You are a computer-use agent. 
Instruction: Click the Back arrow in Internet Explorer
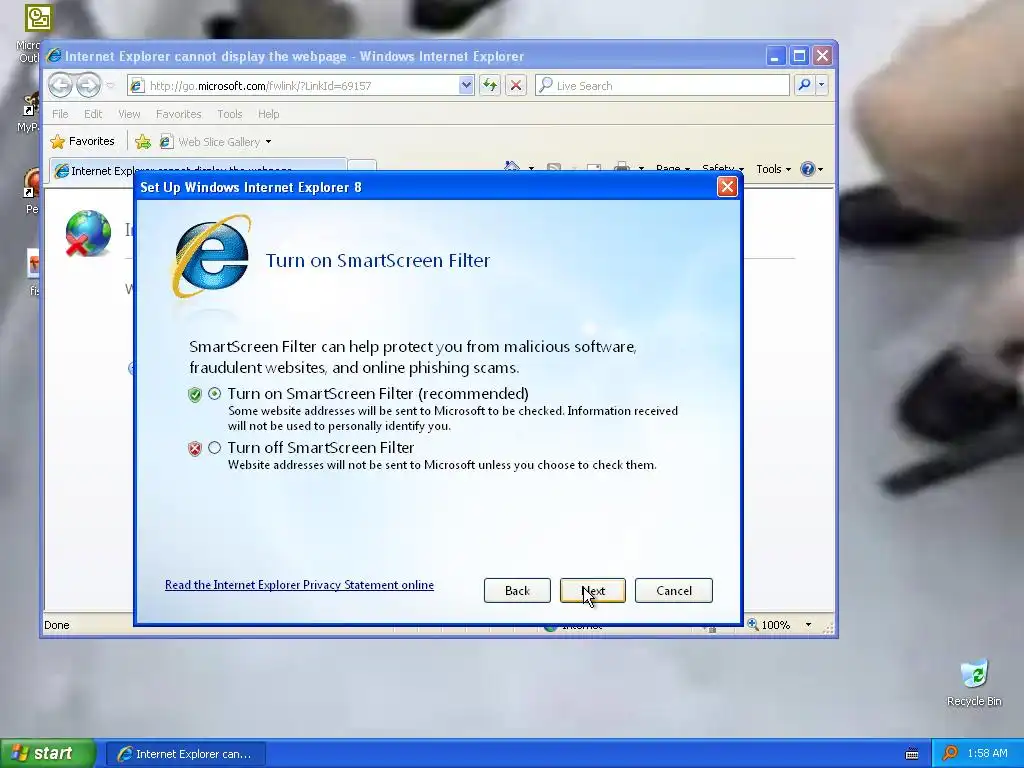tap(60, 86)
